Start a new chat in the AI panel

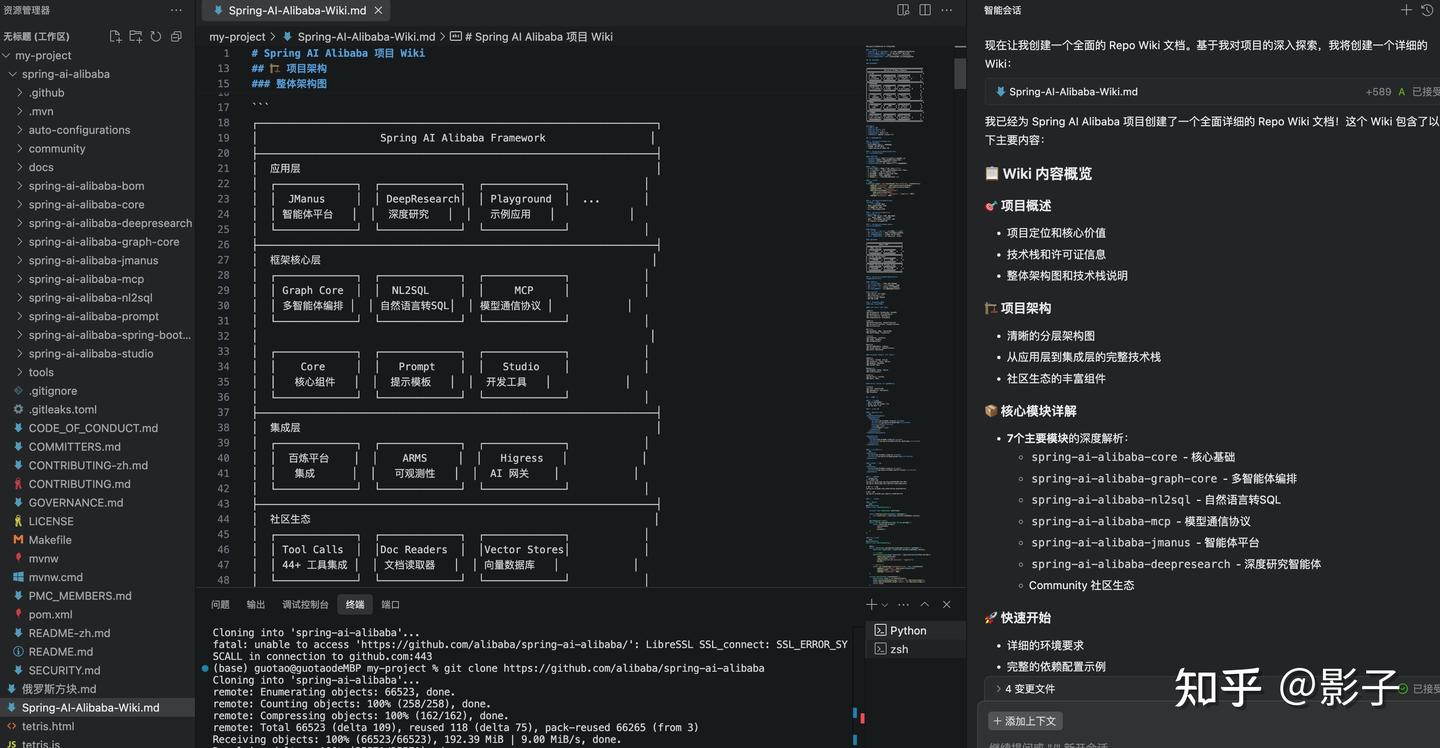(1406, 10)
